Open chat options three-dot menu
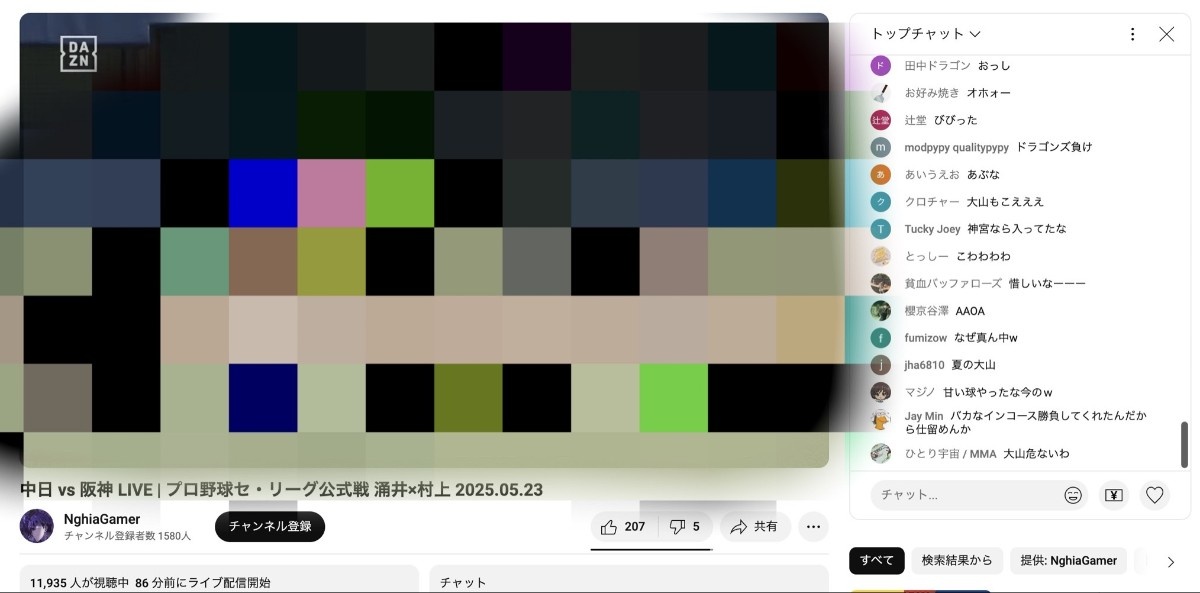Viewport: 1200px width, 593px height. coord(1132,34)
